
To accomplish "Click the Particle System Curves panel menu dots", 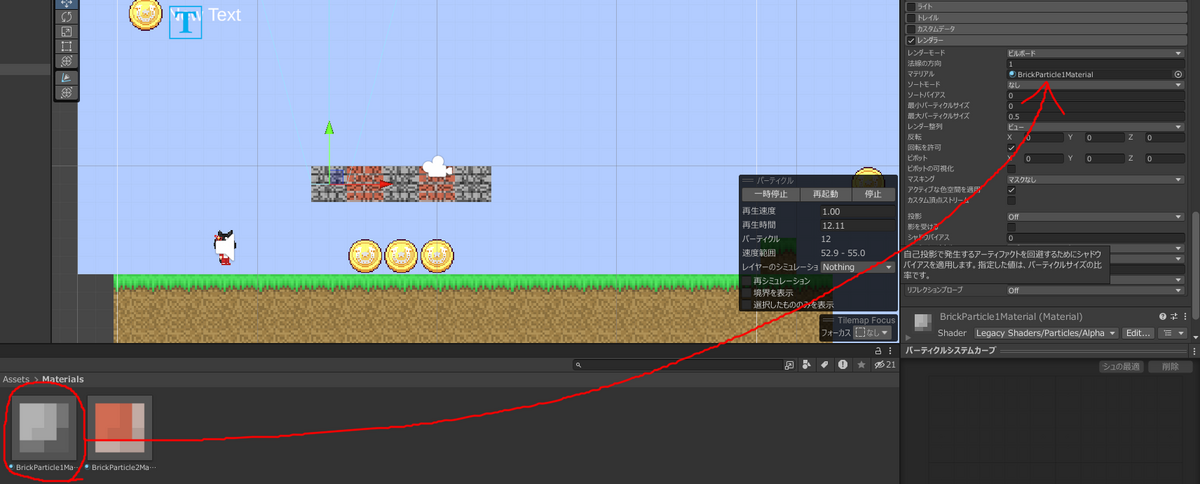I will point(1194,351).
